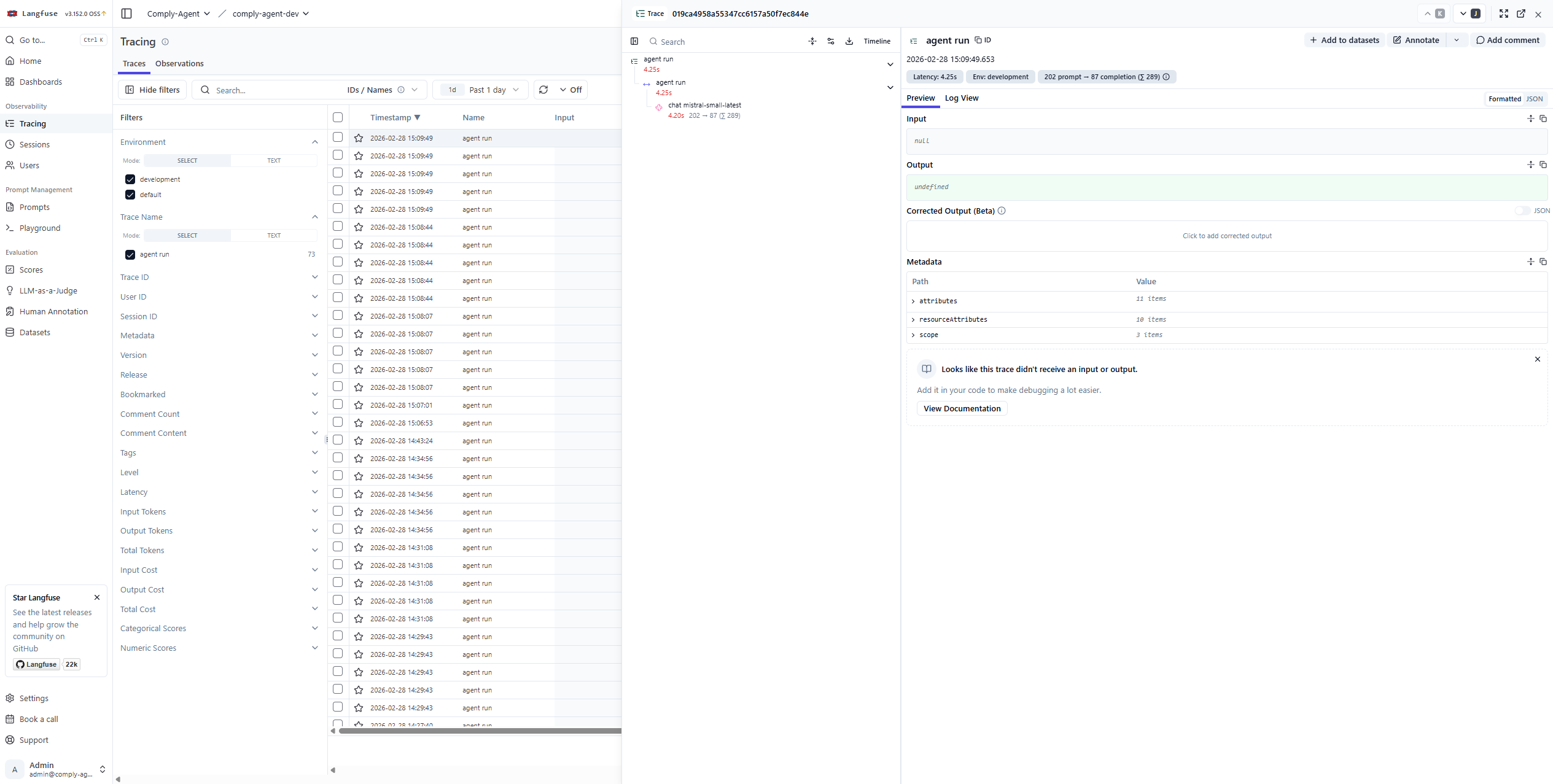This screenshot has width=1553, height=784.
Task: Uncheck the development environment filter
Action: (x=130, y=179)
